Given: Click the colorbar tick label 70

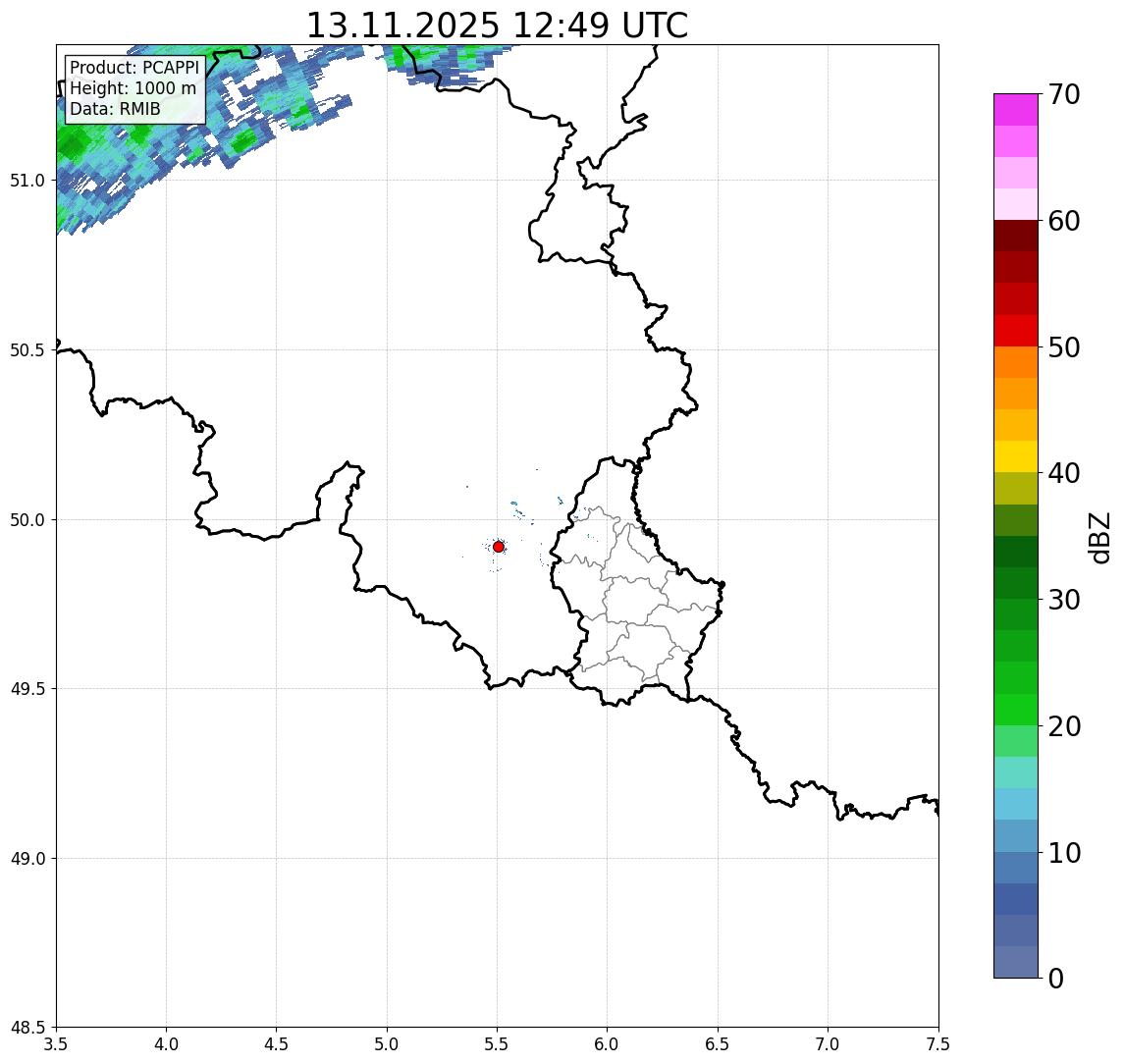Looking at the screenshot, I should point(1064,94).
